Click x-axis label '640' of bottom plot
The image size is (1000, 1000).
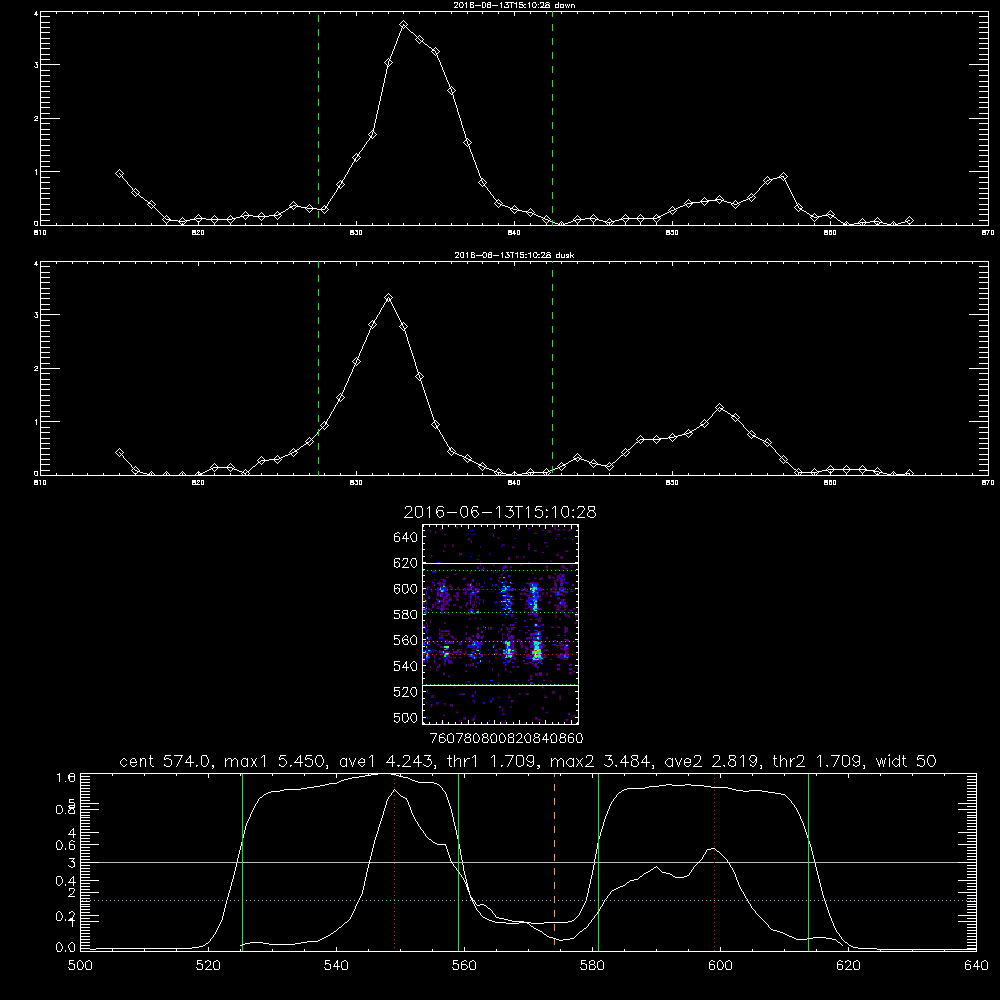(x=976, y=966)
